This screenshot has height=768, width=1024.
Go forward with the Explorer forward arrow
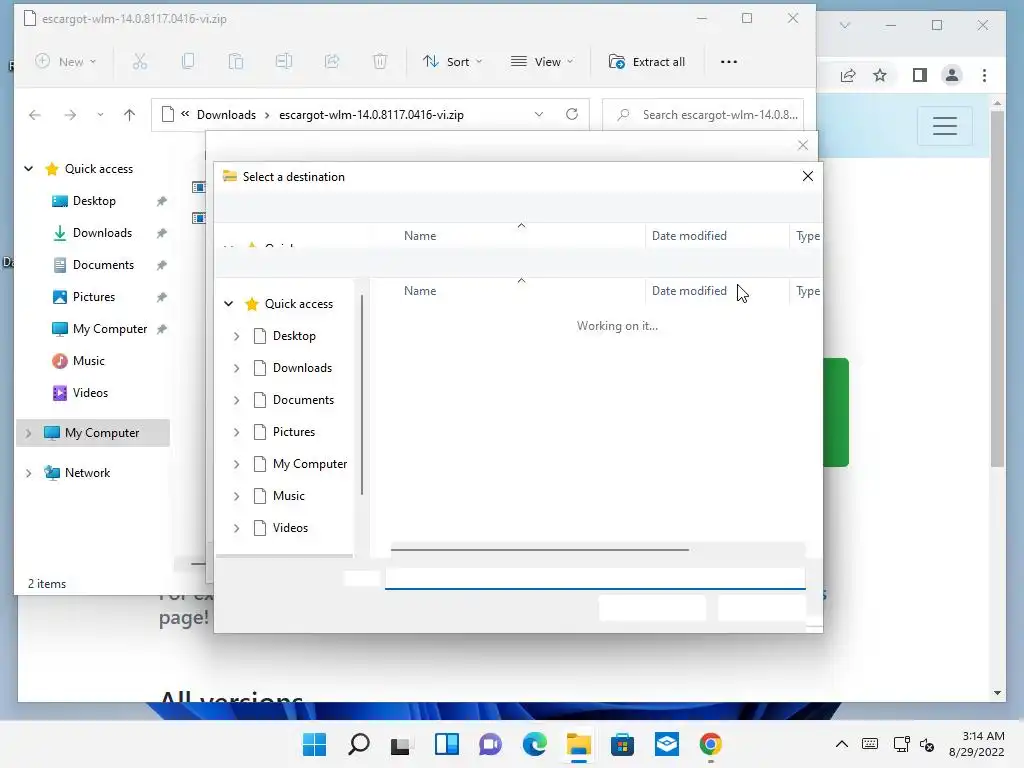pyautogui.click(x=70, y=115)
